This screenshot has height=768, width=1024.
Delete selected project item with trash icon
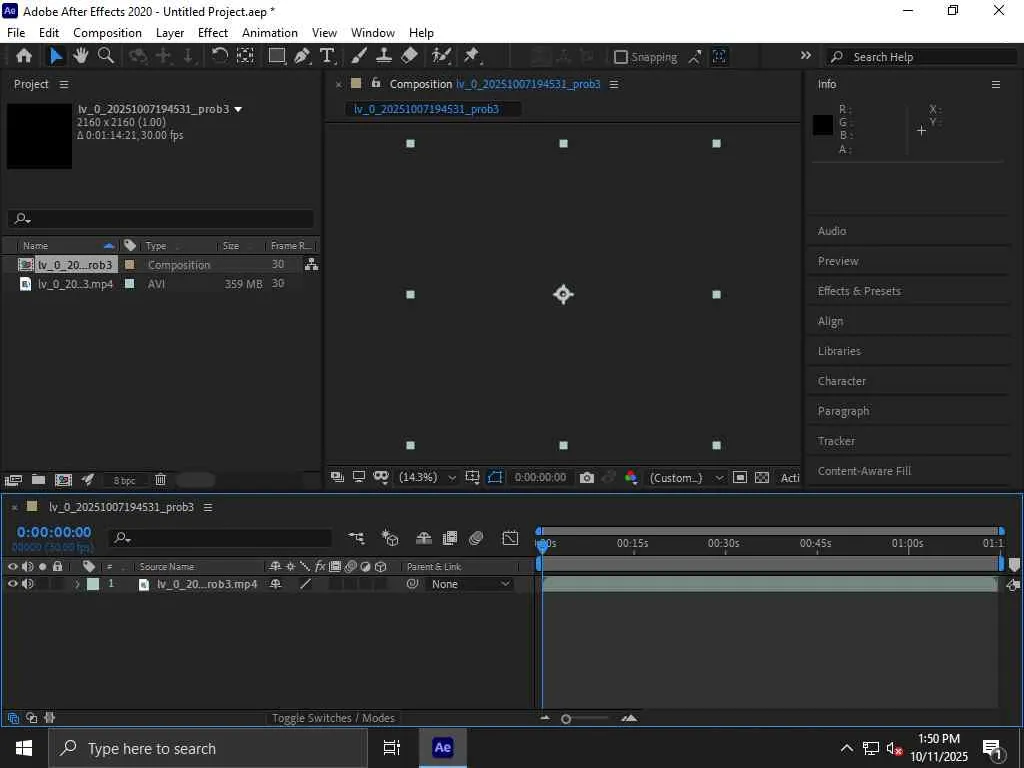click(160, 480)
